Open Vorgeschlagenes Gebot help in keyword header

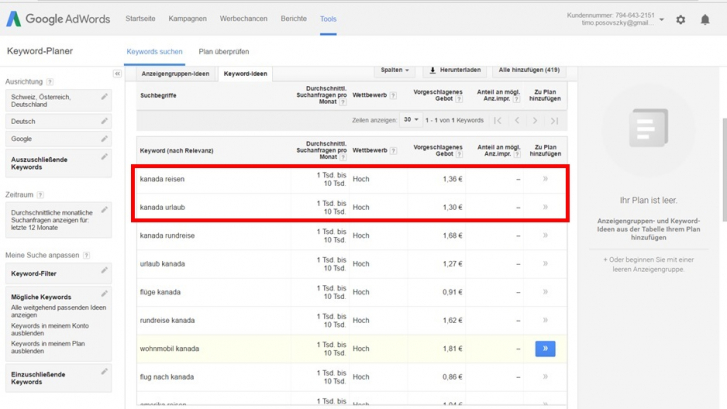pyautogui.click(x=459, y=154)
